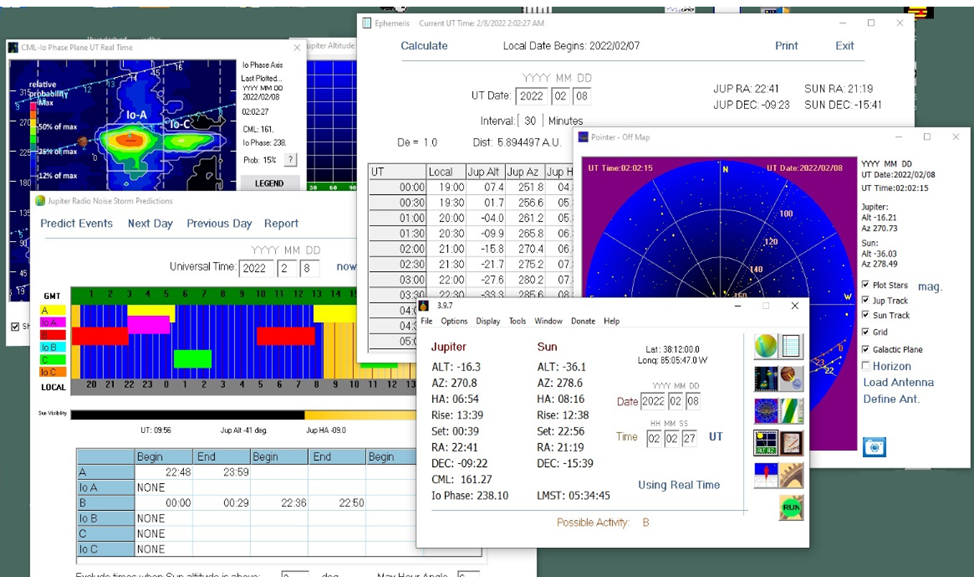Toggle the Jup Track checkbox
The height and width of the screenshot is (577, 974).
[x=865, y=300]
